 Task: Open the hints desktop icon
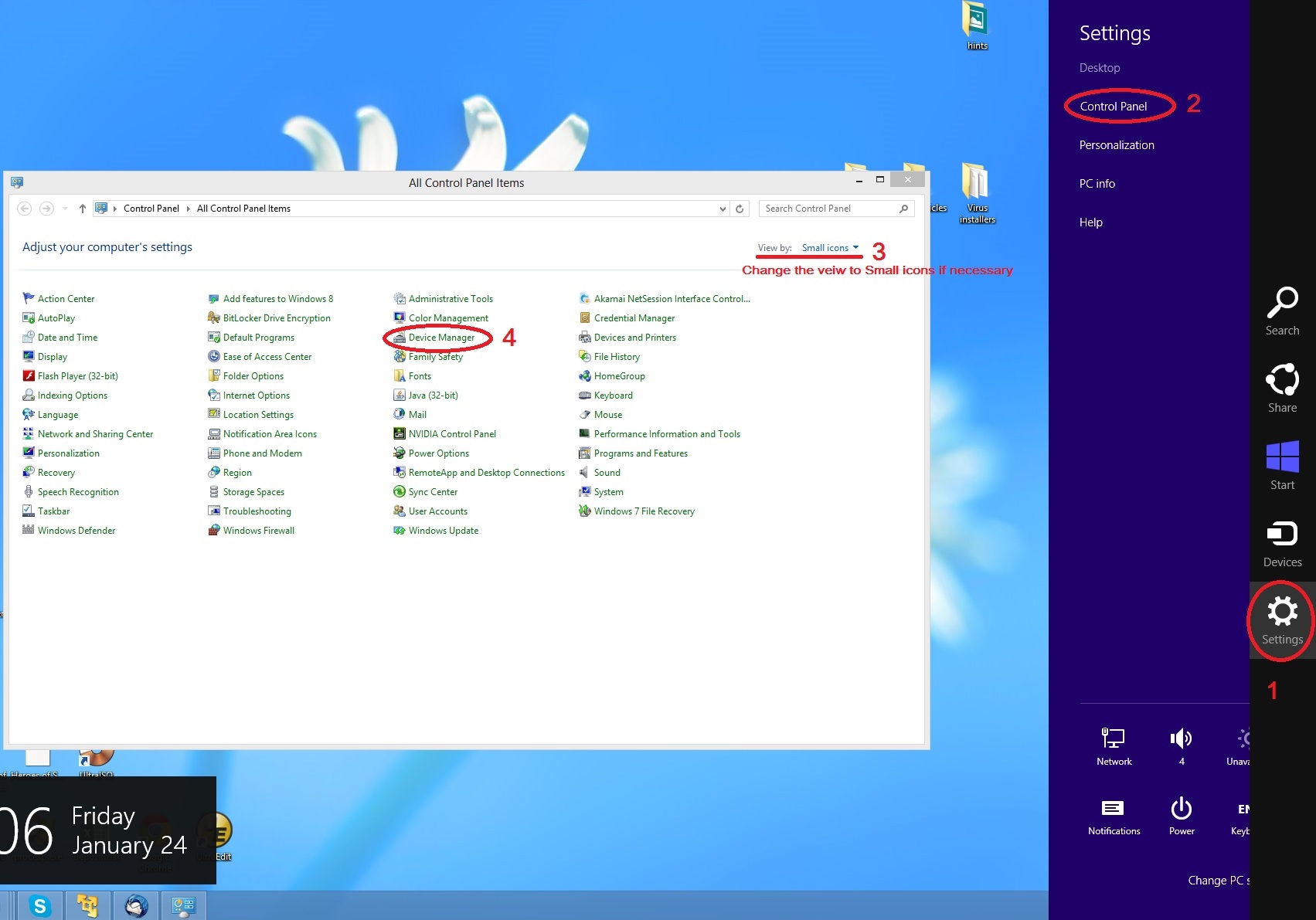click(x=976, y=25)
